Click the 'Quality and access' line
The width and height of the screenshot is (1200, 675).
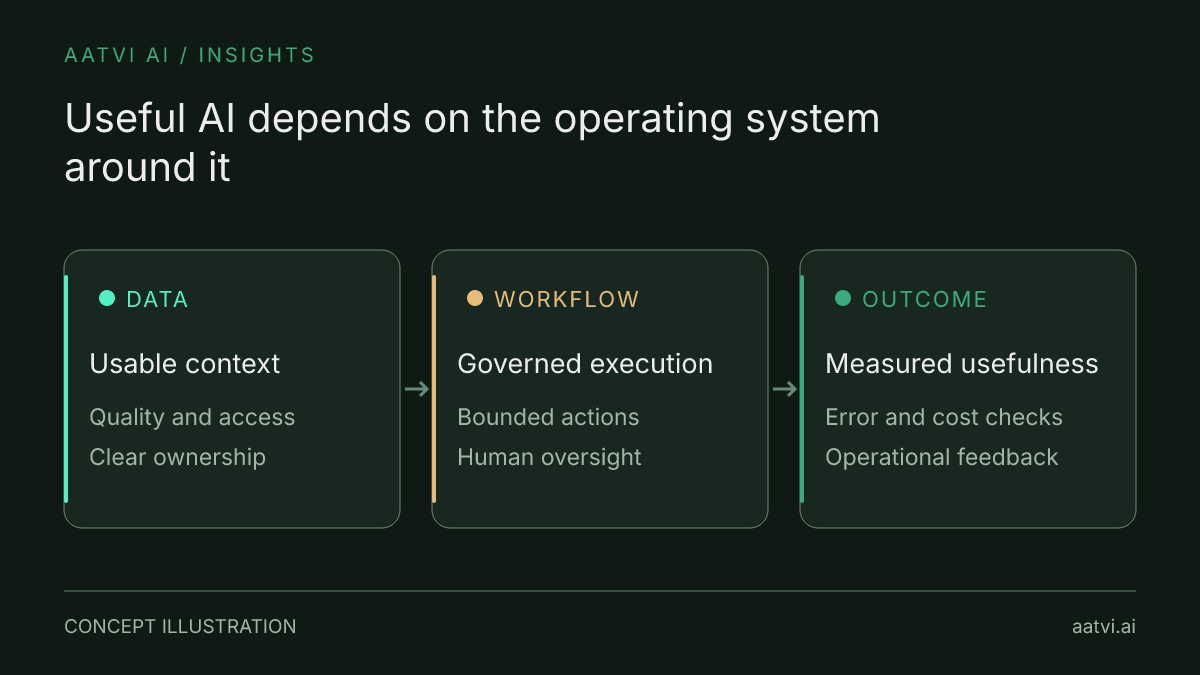pyautogui.click(x=192, y=417)
